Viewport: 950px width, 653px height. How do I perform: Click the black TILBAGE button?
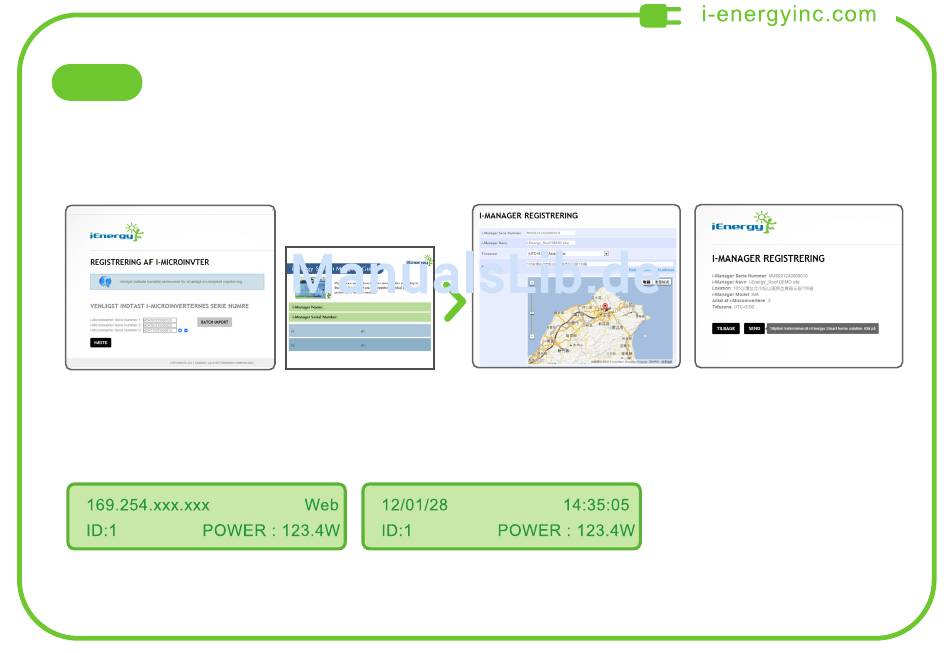[x=726, y=328]
